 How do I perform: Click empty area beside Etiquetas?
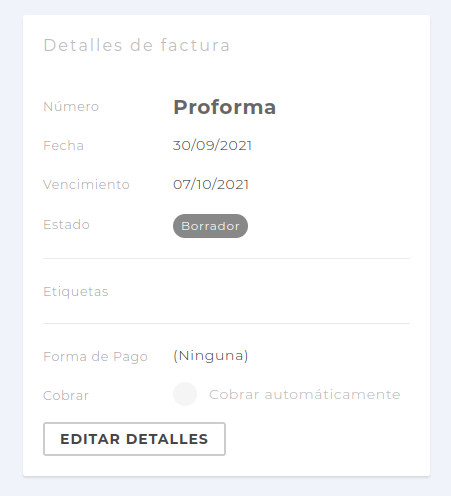260,291
